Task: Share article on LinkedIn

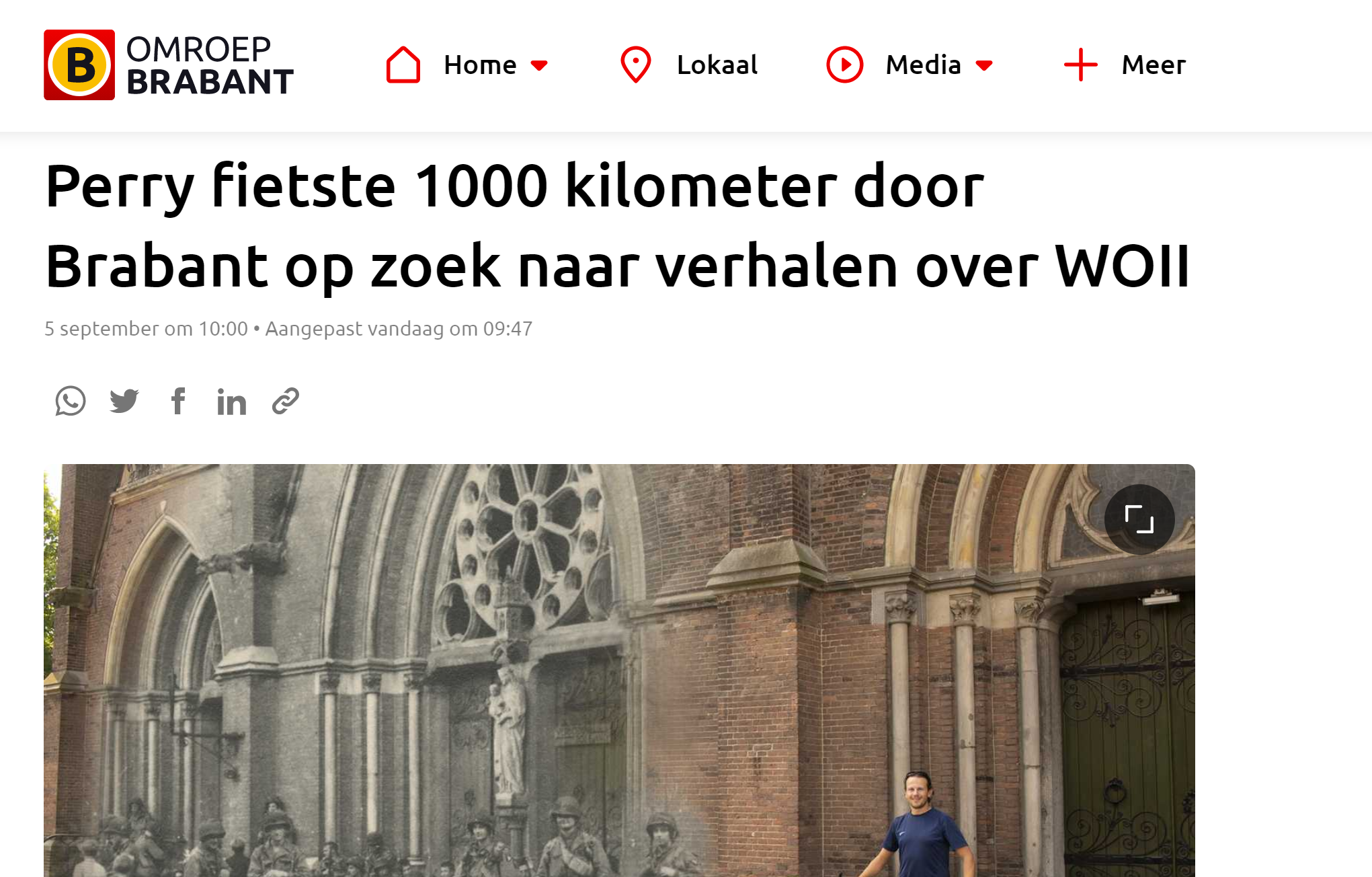Action: point(231,402)
